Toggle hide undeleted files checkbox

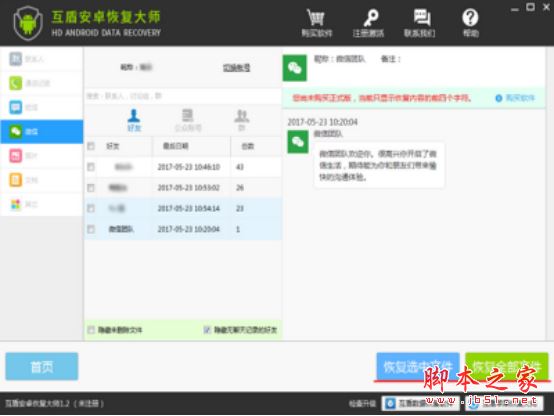pyautogui.click(x=91, y=330)
